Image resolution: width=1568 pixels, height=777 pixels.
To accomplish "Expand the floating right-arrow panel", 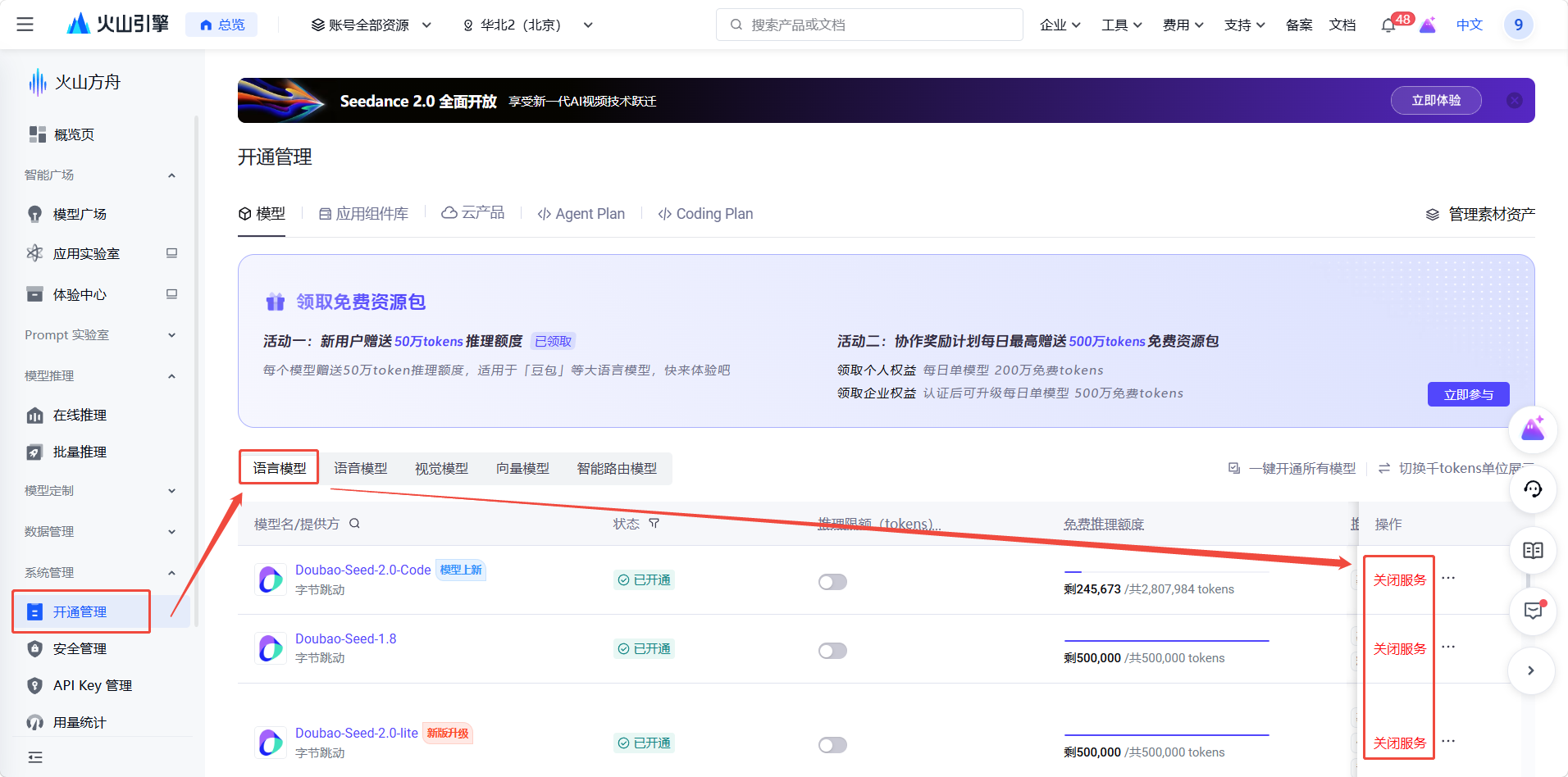I will tap(1530, 670).
